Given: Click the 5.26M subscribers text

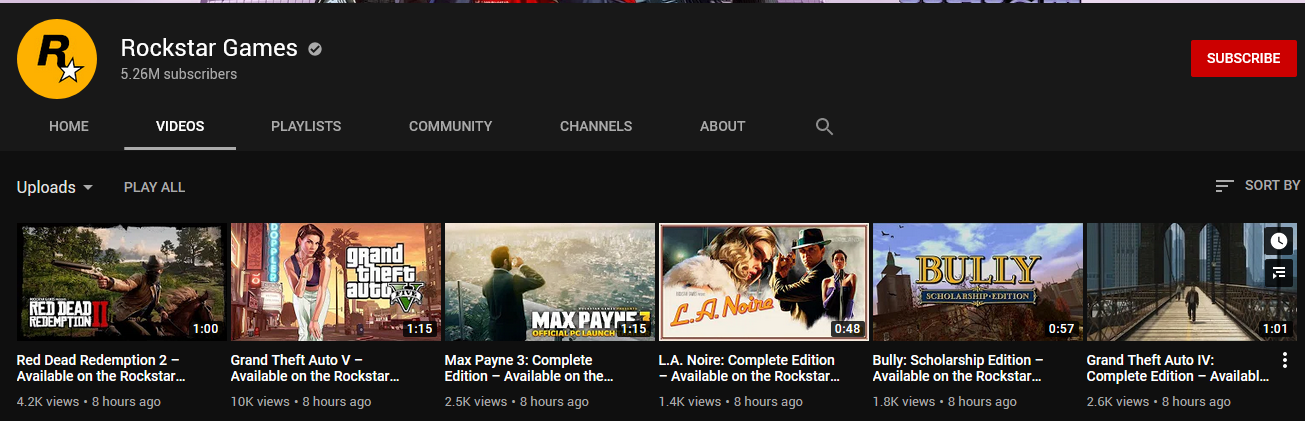Looking at the screenshot, I should pos(179,74).
